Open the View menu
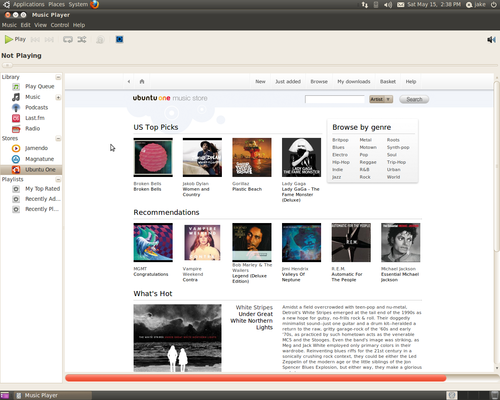The height and width of the screenshot is (400, 500). coord(40,25)
